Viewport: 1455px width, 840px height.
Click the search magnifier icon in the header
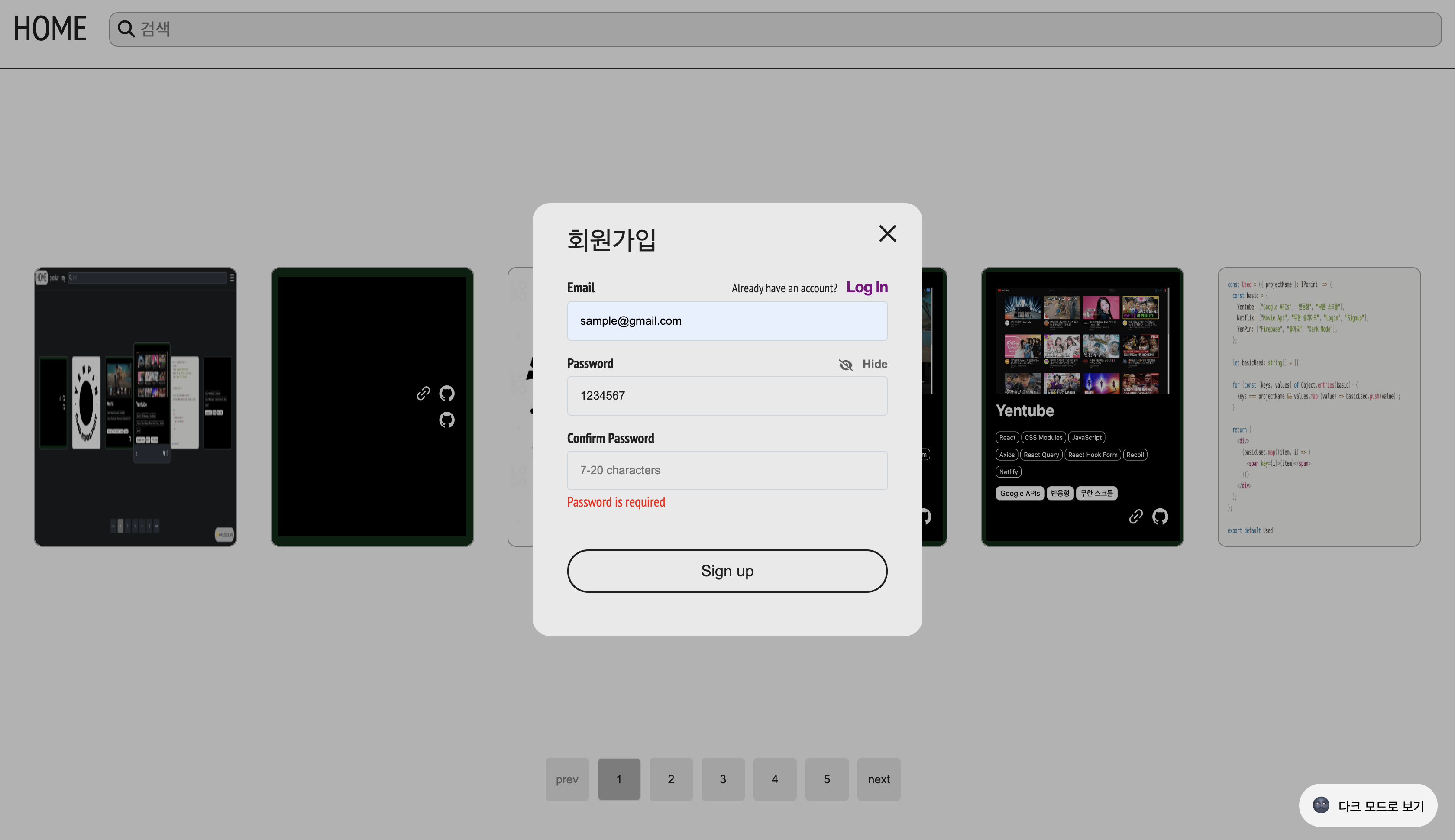126,28
